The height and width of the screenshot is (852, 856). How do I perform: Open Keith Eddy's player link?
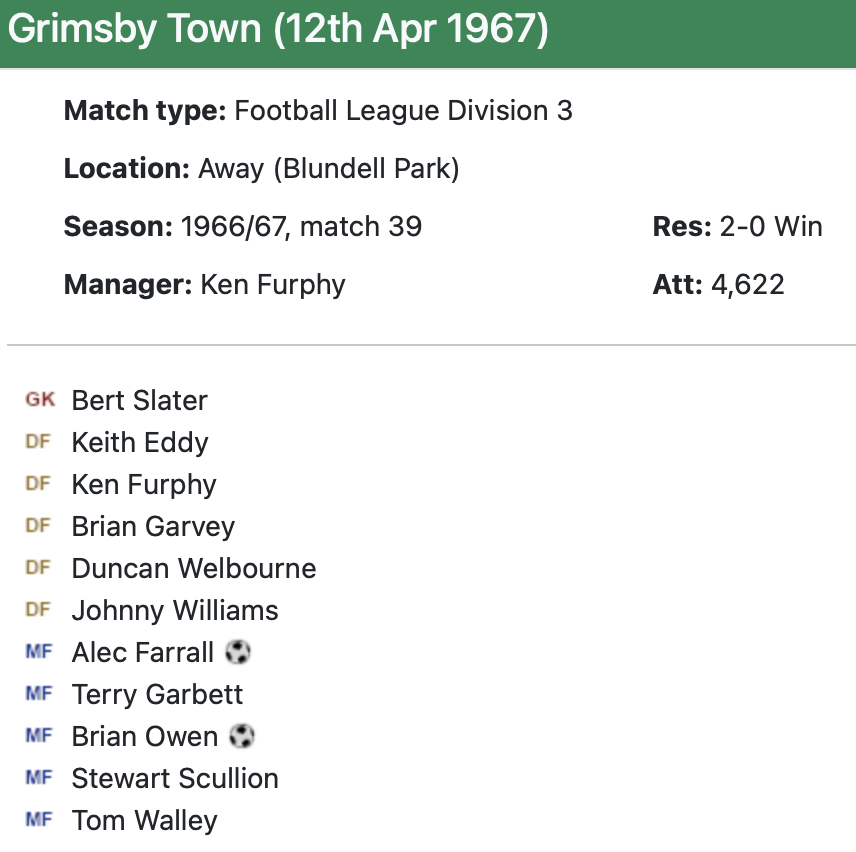[x=140, y=442]
